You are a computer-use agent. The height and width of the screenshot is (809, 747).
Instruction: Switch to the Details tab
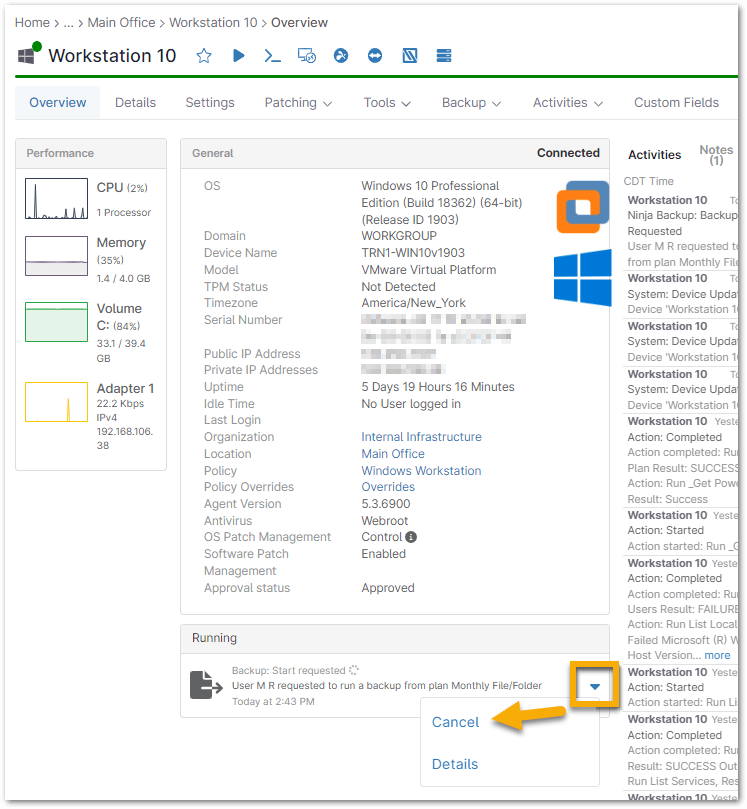[135, 103]
